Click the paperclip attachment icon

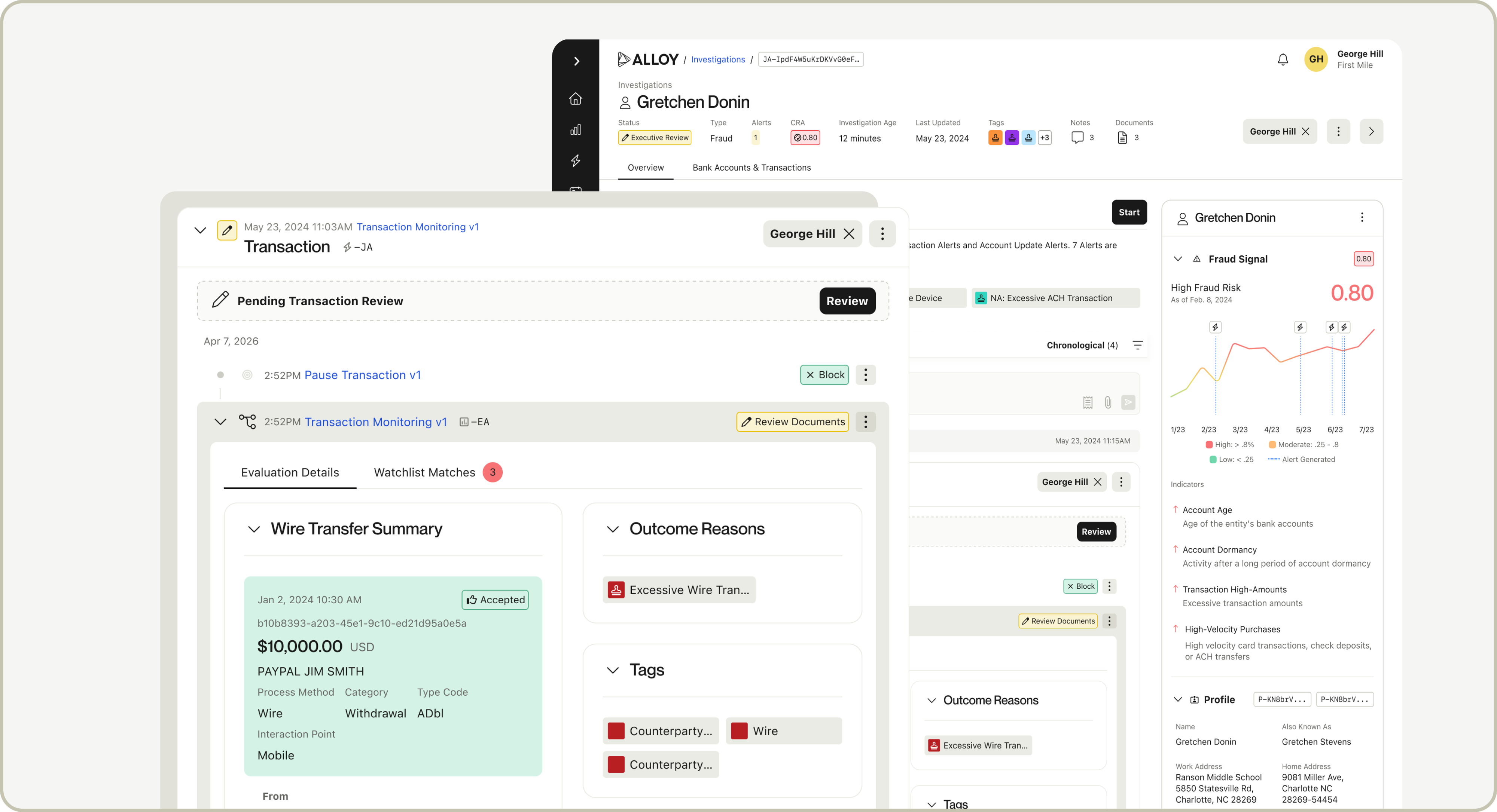[x=1108, y=402]
